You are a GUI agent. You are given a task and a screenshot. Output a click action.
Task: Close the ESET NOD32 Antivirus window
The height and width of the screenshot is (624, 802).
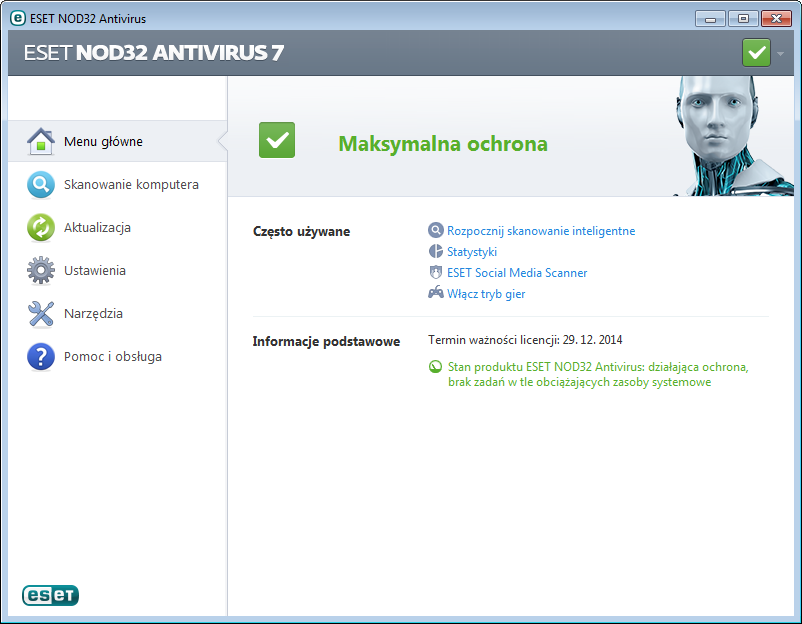point(776,19)
